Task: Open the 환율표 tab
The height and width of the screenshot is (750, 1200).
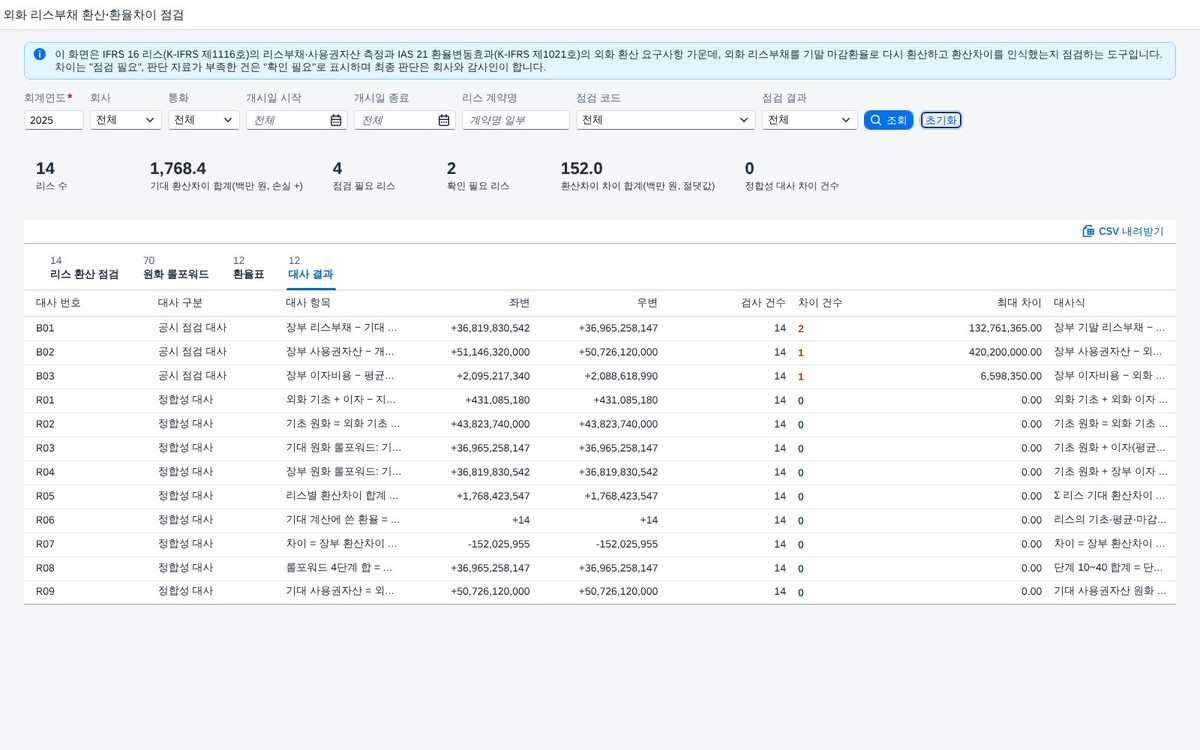Action: coord(248,268)
